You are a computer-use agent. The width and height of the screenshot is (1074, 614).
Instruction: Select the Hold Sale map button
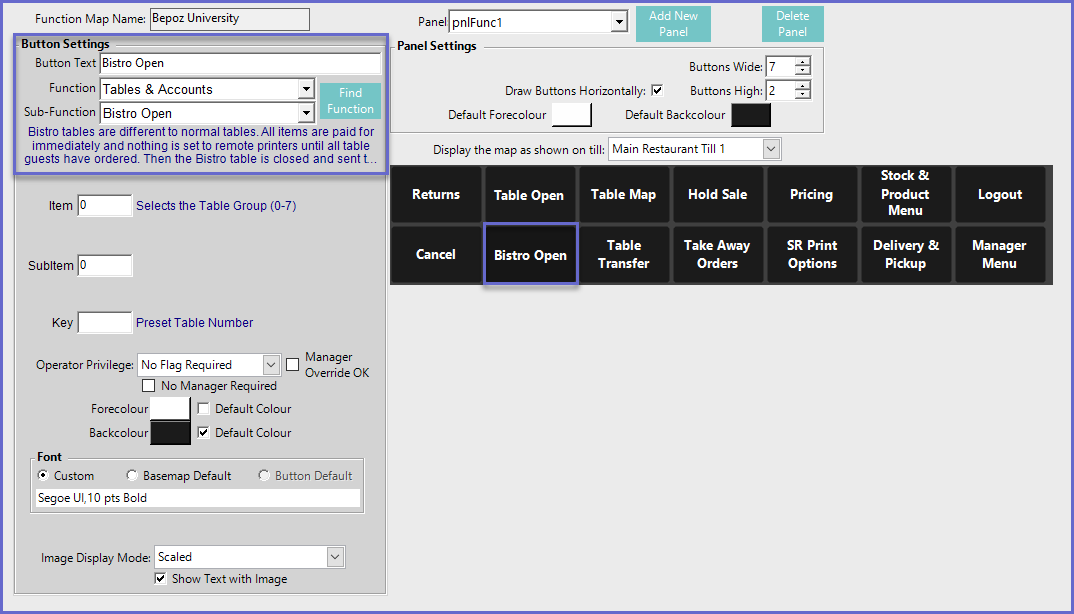point(717,195)
